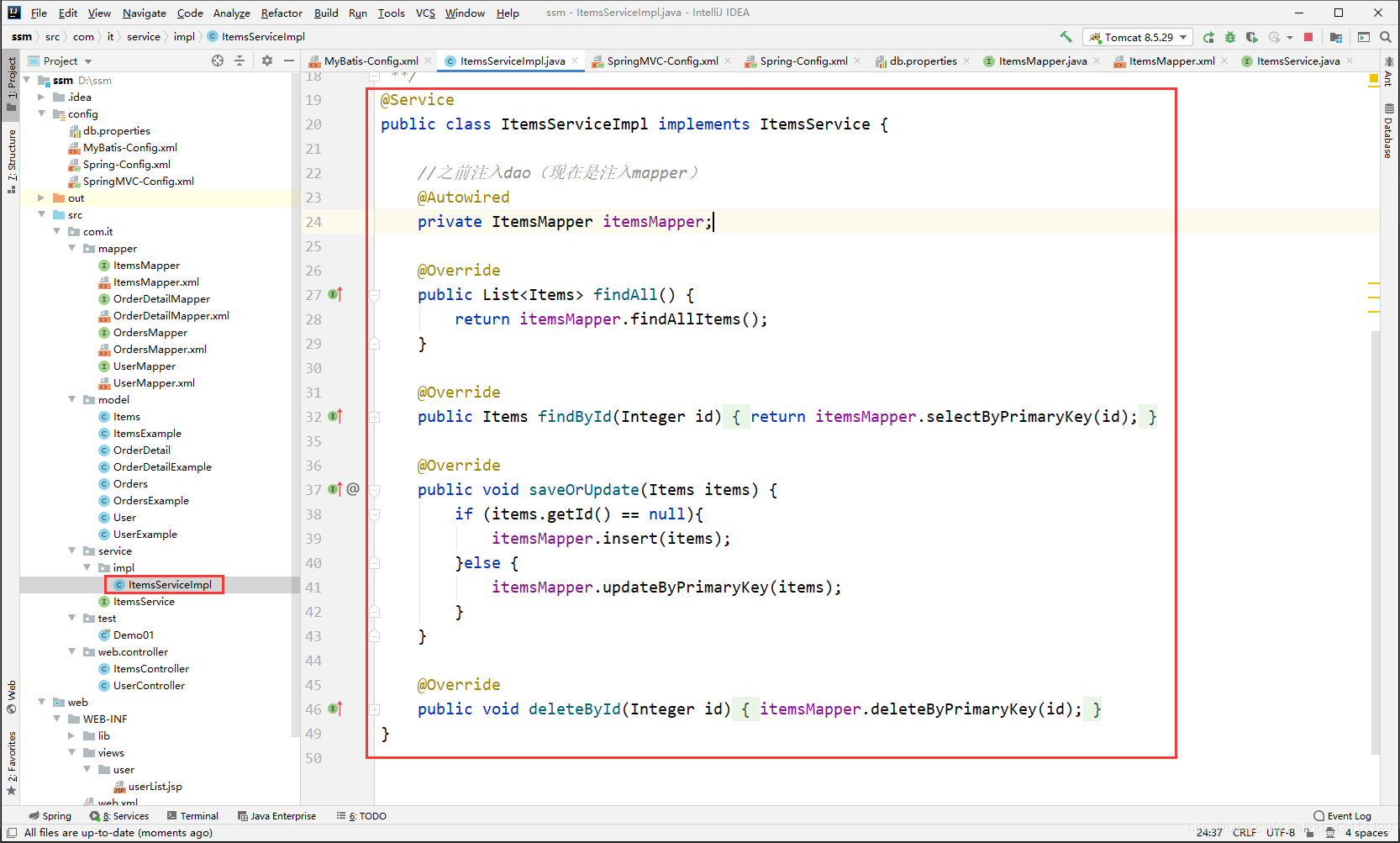Open the Build menu
Image resolution: width=1400 pixels, height=843 pixels.
tap(326, 13)
